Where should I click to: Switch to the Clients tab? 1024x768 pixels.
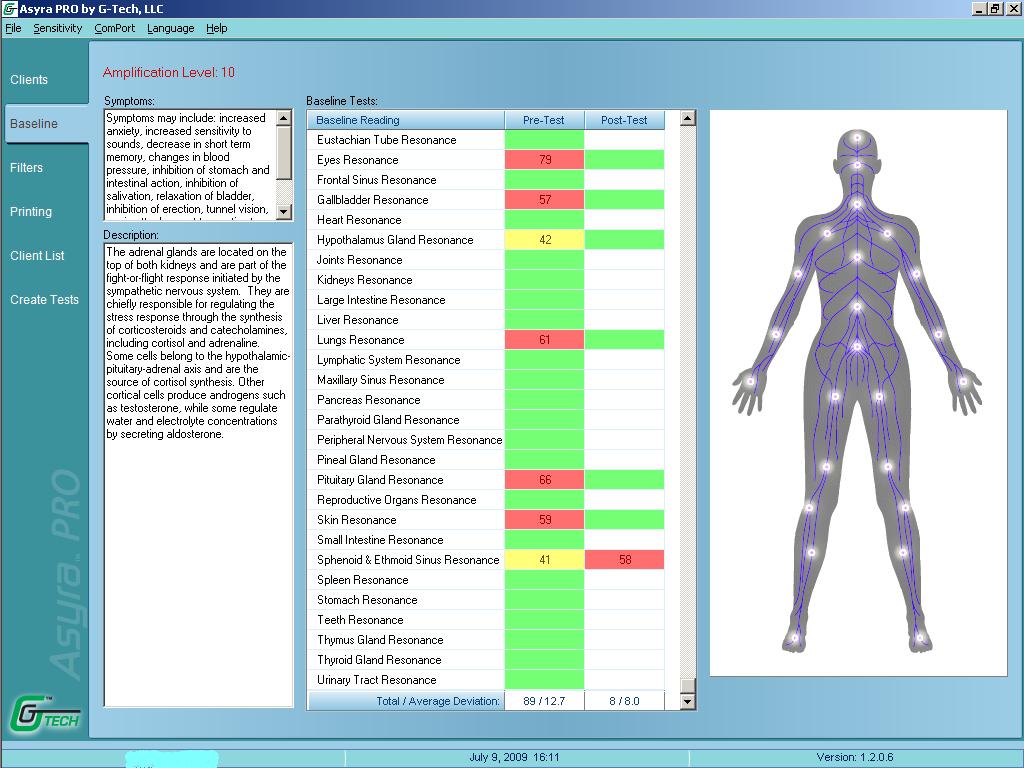(29, 80)
